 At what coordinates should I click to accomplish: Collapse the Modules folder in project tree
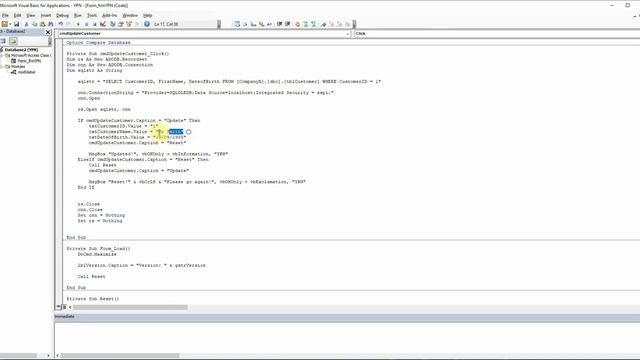click(x=2, y=66)
